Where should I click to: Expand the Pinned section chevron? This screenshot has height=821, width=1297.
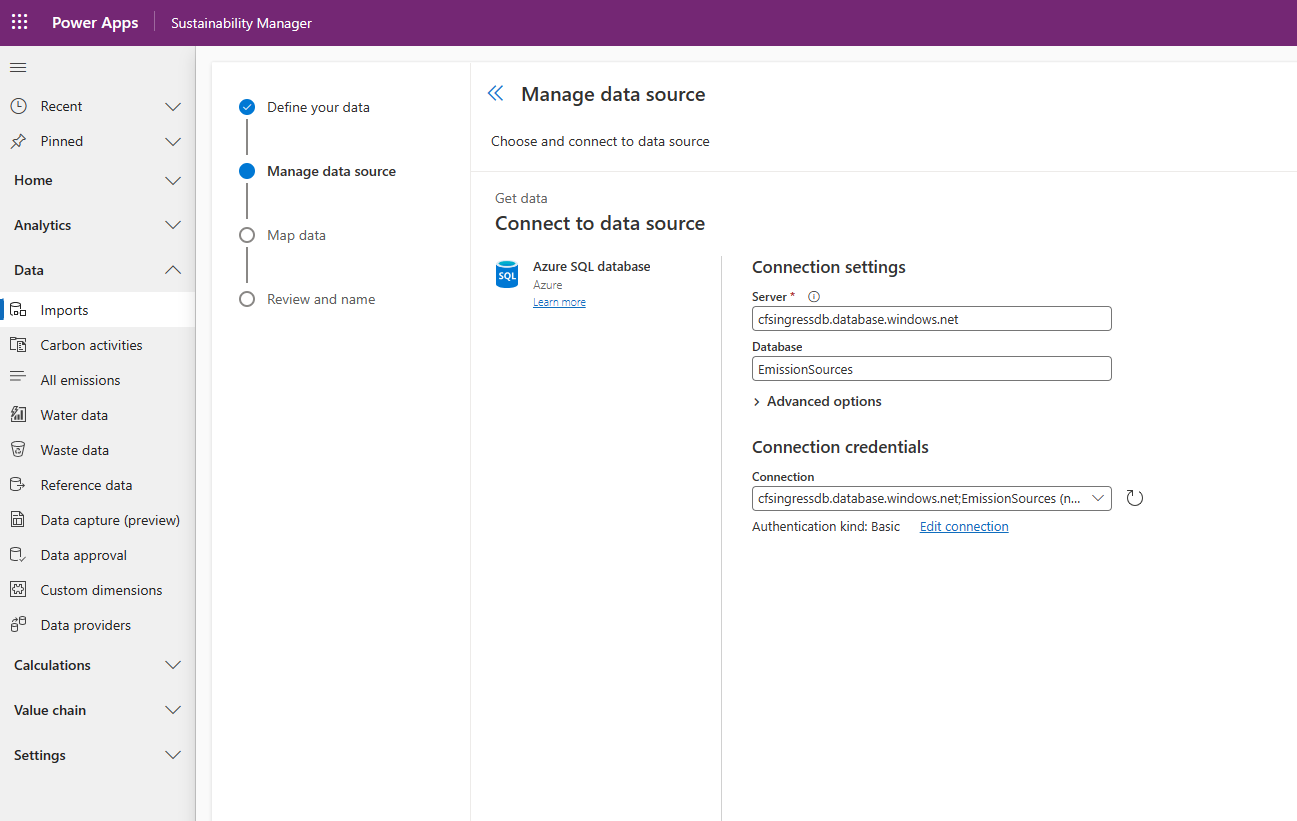(173, 141)
